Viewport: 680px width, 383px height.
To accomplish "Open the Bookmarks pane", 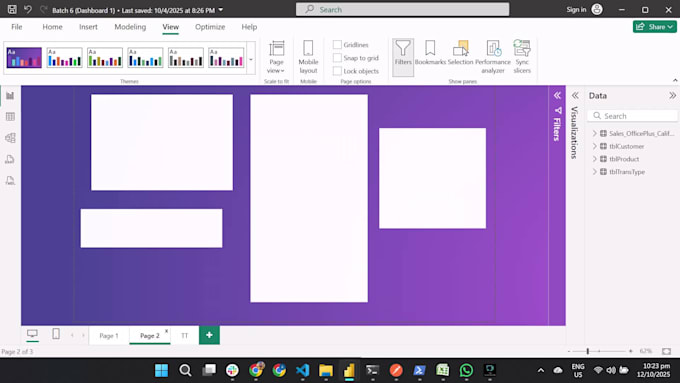I will pyautogui.click(x=430, y=53).
